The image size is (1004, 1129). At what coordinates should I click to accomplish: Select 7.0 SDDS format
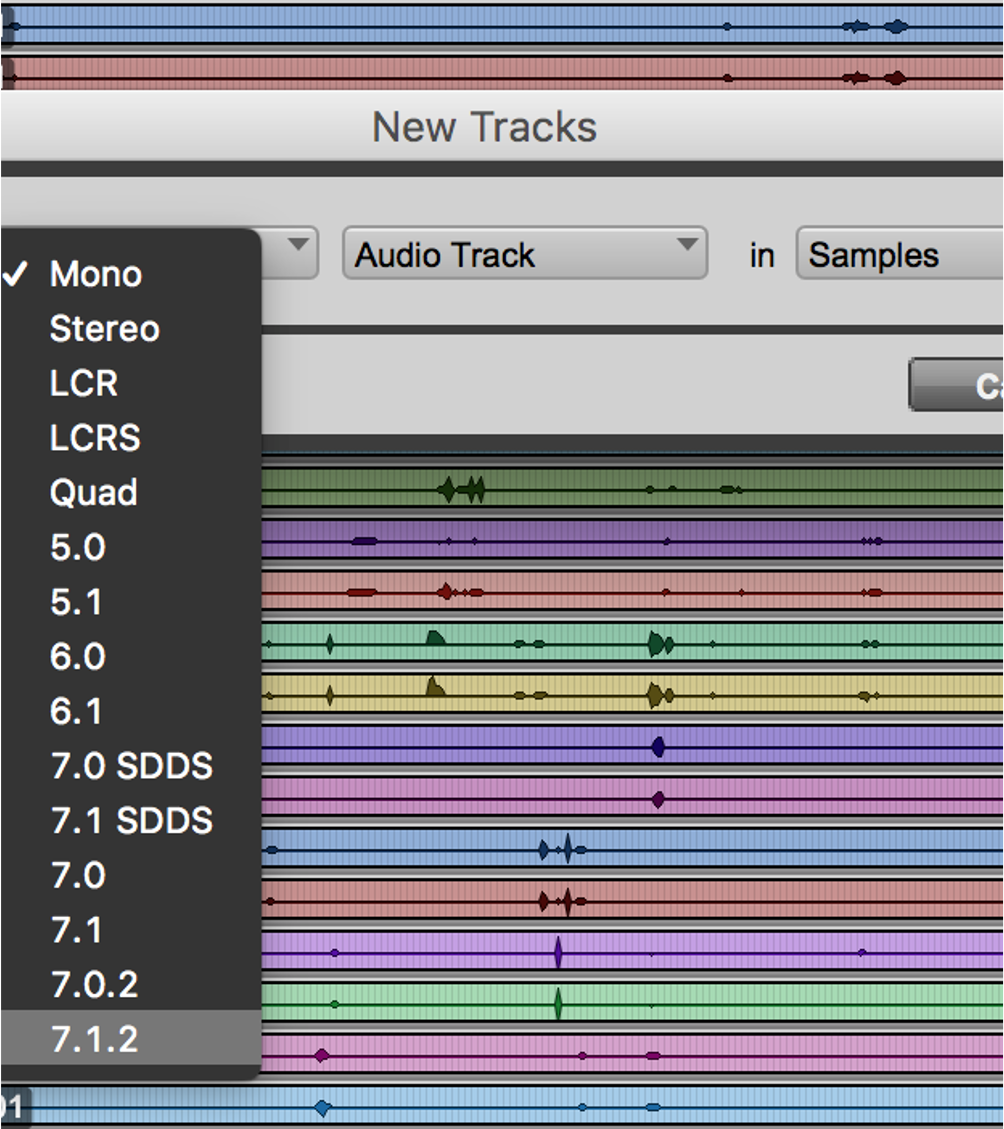coord(131,766)
